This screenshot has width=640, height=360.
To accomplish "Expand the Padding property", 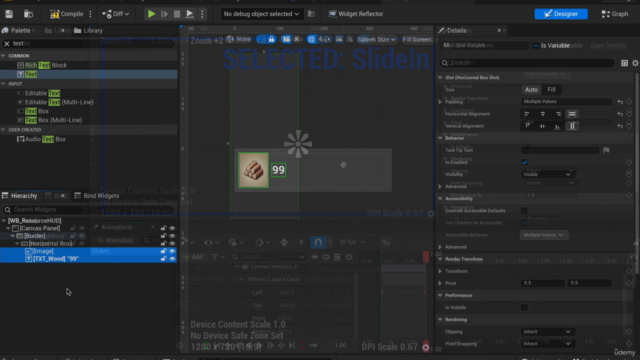I will pyautogui.click(x=440, y=102).
